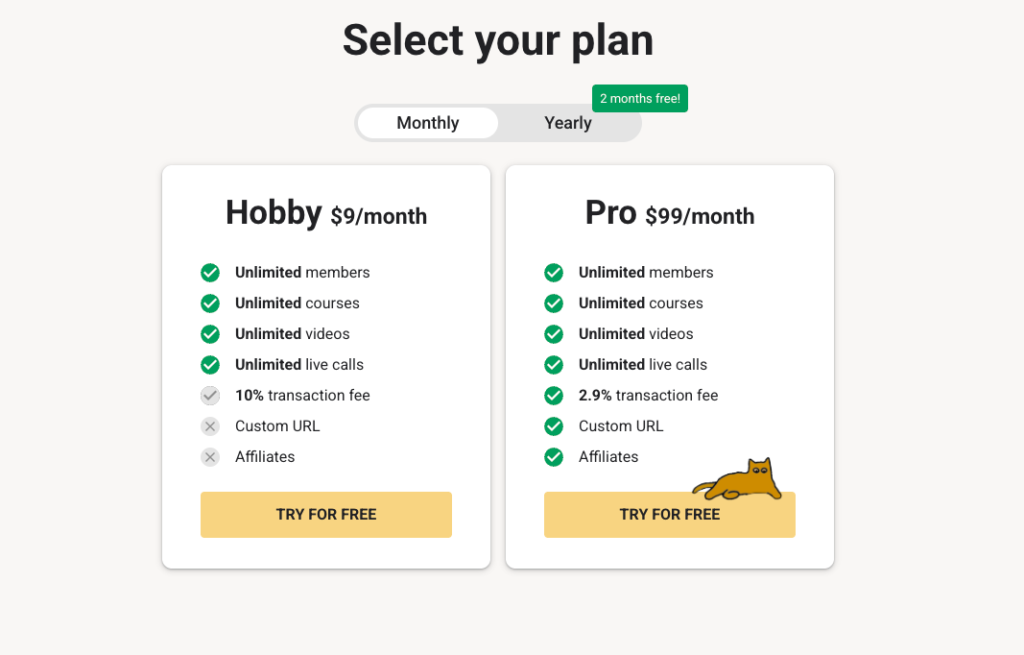The width and height of the screenshot is (1024, 655).
Task: Click the Select your plan title
Action: [498, 40]
